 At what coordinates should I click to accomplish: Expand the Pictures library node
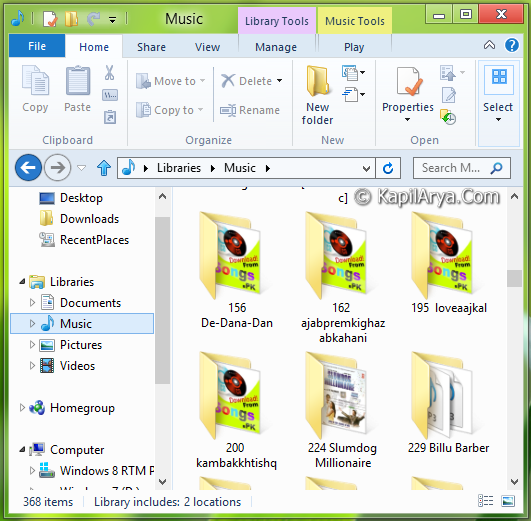pos(32,345)
